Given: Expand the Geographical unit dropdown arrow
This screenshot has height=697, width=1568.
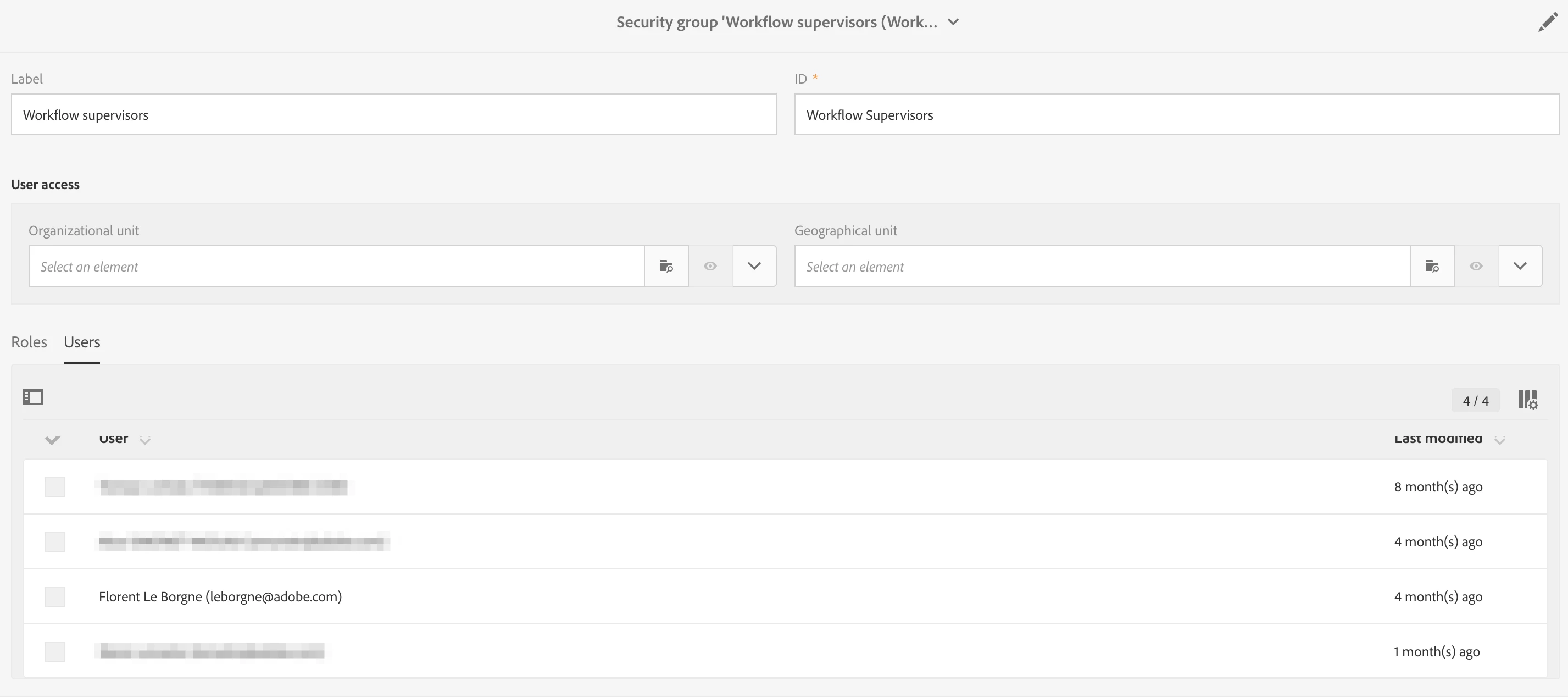Looking at the screenshot, I should pos(1519,266).
